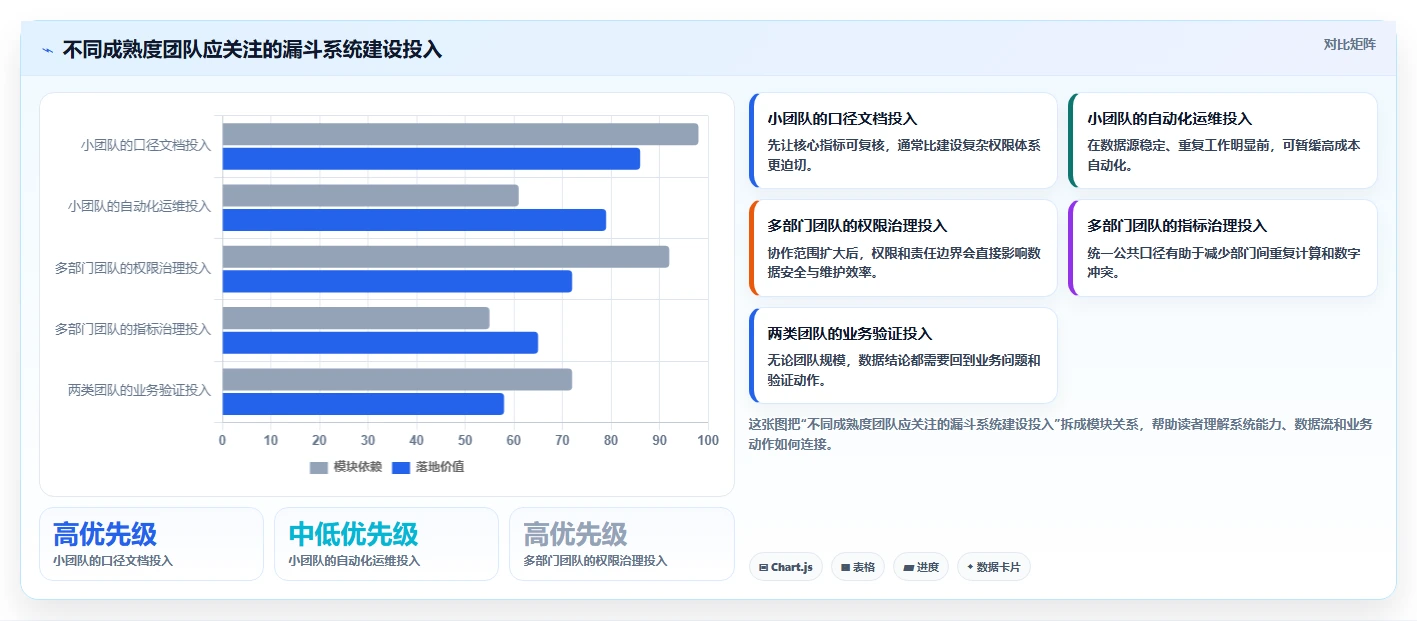Viewport: 1417px width, 621px height.
Task: Click the blue bar for 小团队的自动化运维投入
Action: 414,220
